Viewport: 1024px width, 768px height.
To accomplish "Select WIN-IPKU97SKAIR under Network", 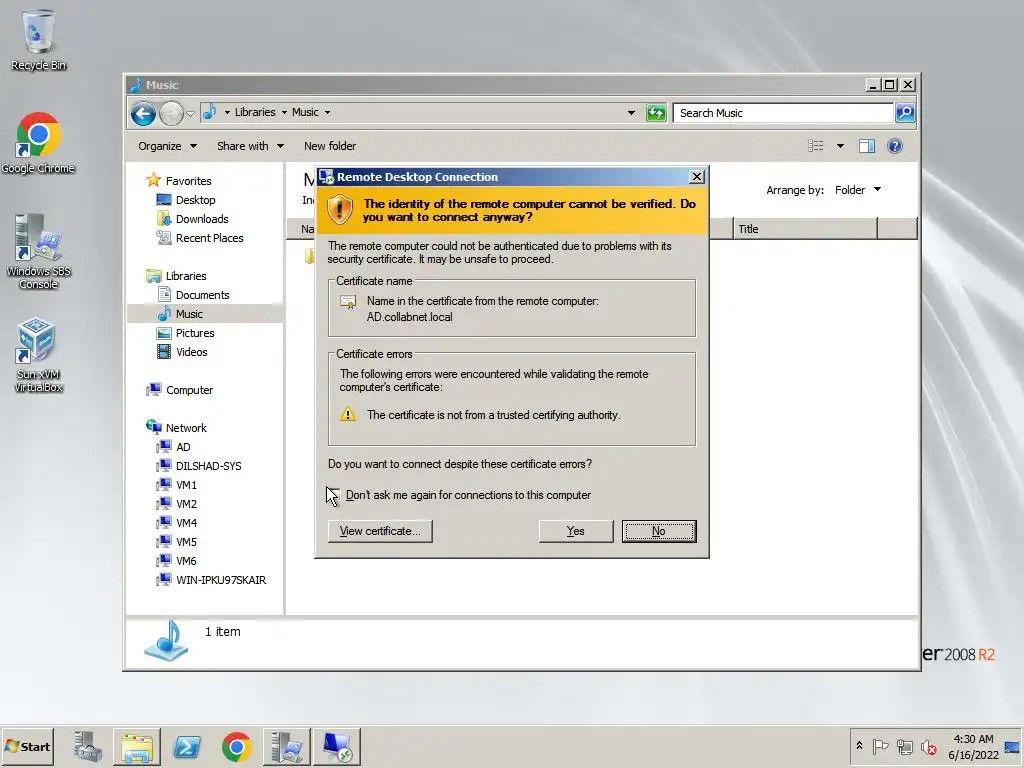I will [221, 580].
